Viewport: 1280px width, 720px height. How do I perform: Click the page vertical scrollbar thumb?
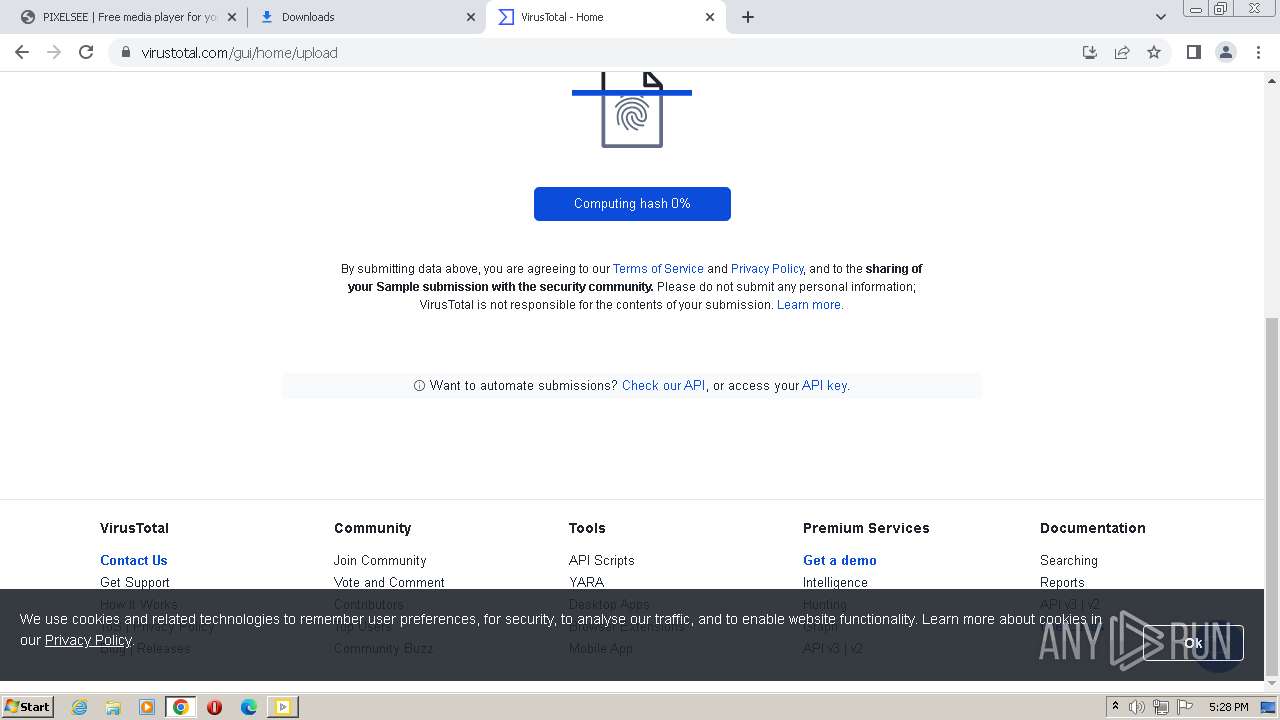coord(1272,497)
